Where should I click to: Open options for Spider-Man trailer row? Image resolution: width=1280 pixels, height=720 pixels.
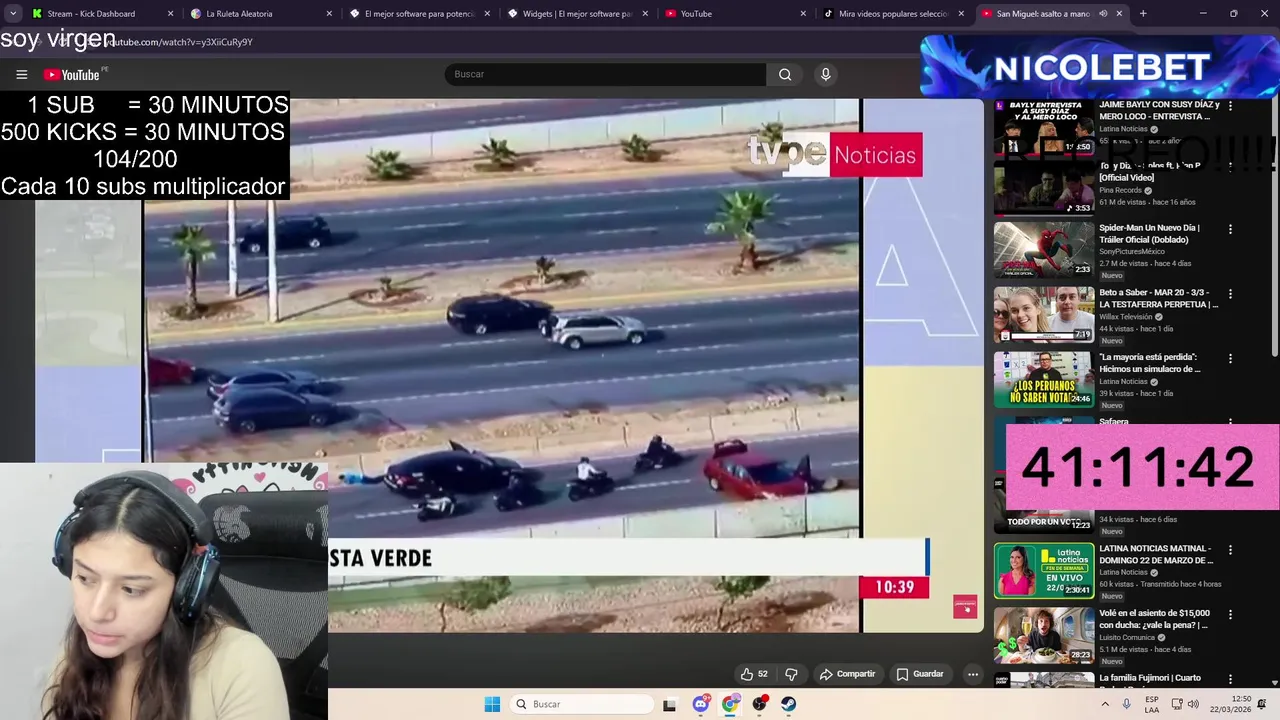1230,229
